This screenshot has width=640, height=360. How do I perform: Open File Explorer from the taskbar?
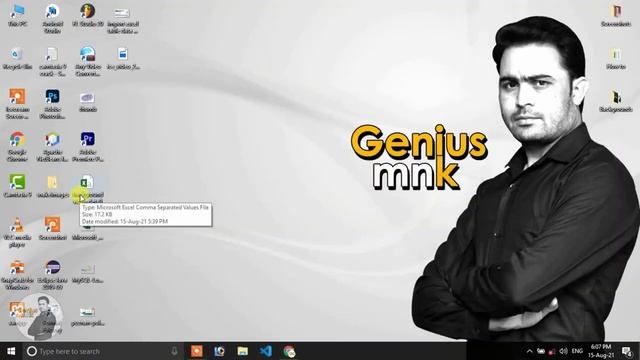tap(242, 351)
